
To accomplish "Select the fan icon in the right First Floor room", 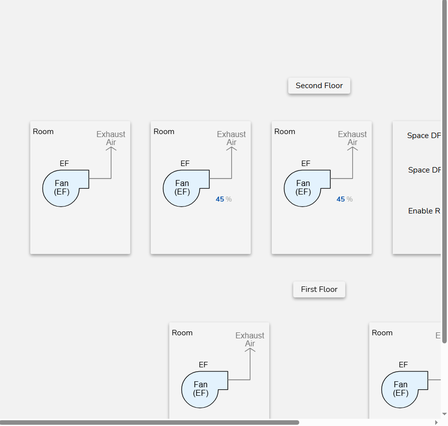I will (x=405, y=389).
